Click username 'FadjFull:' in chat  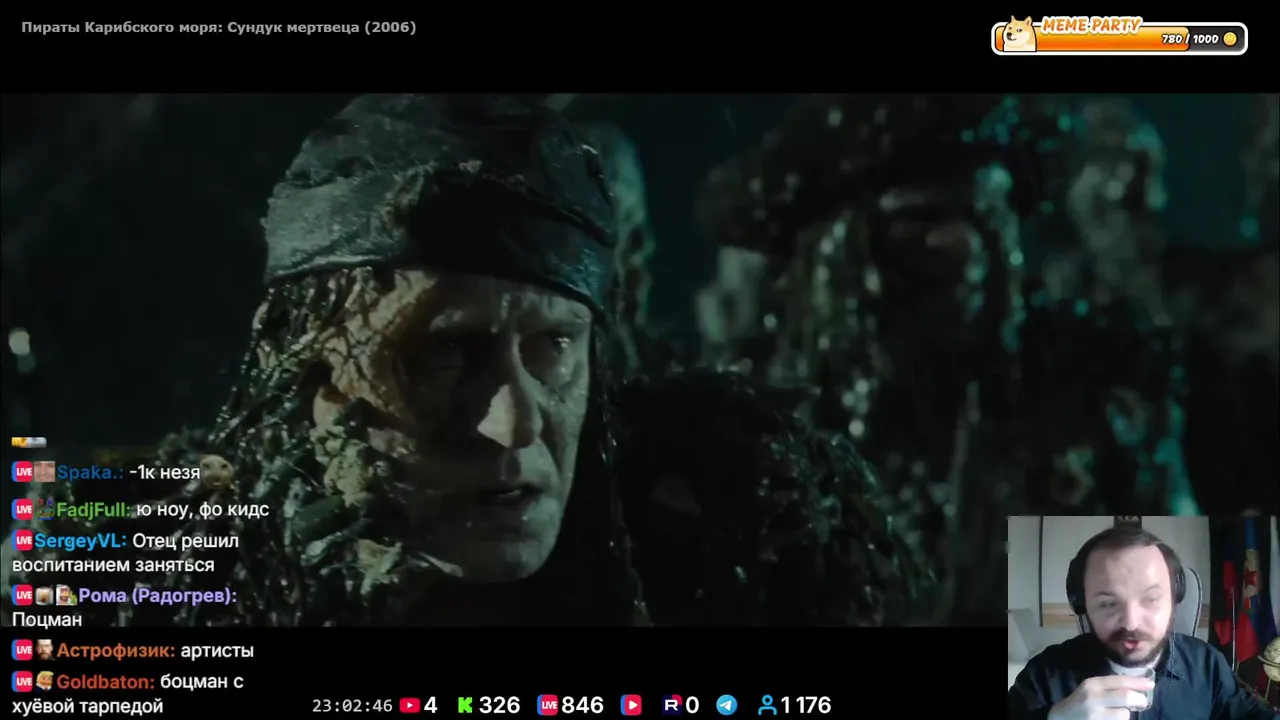pyautogui.click(x=94, y=510)
